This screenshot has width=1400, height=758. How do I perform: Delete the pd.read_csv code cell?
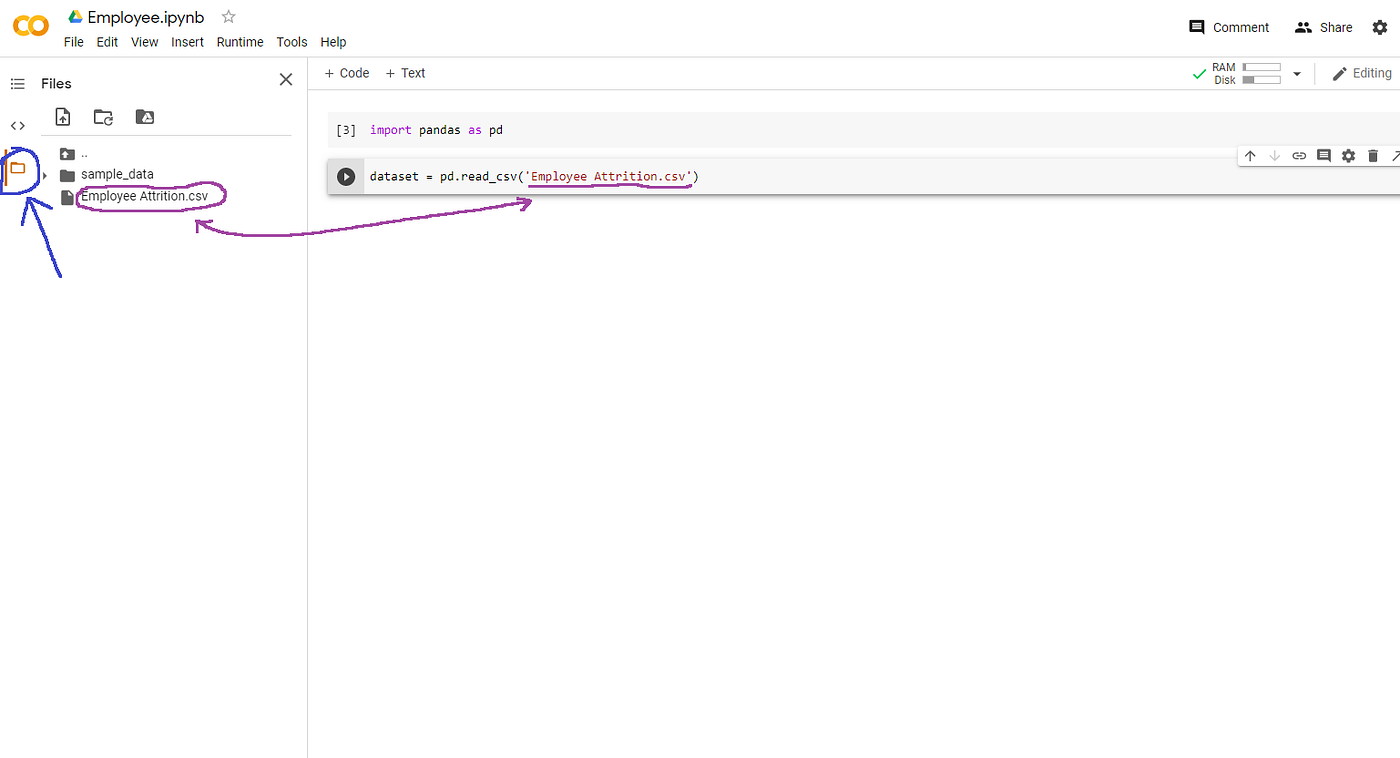coord(1373,155)
